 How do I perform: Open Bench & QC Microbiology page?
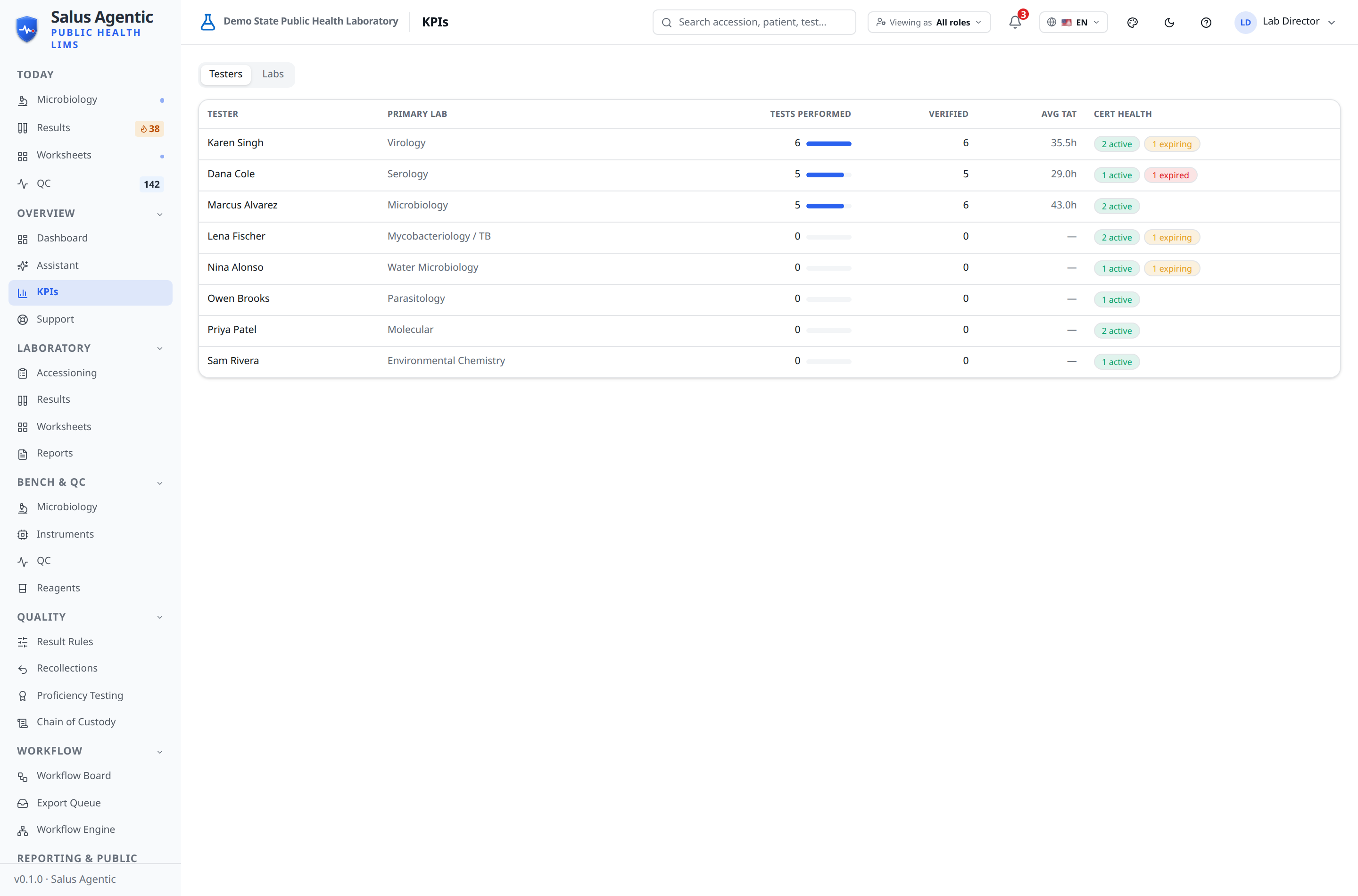coord(90,507)
